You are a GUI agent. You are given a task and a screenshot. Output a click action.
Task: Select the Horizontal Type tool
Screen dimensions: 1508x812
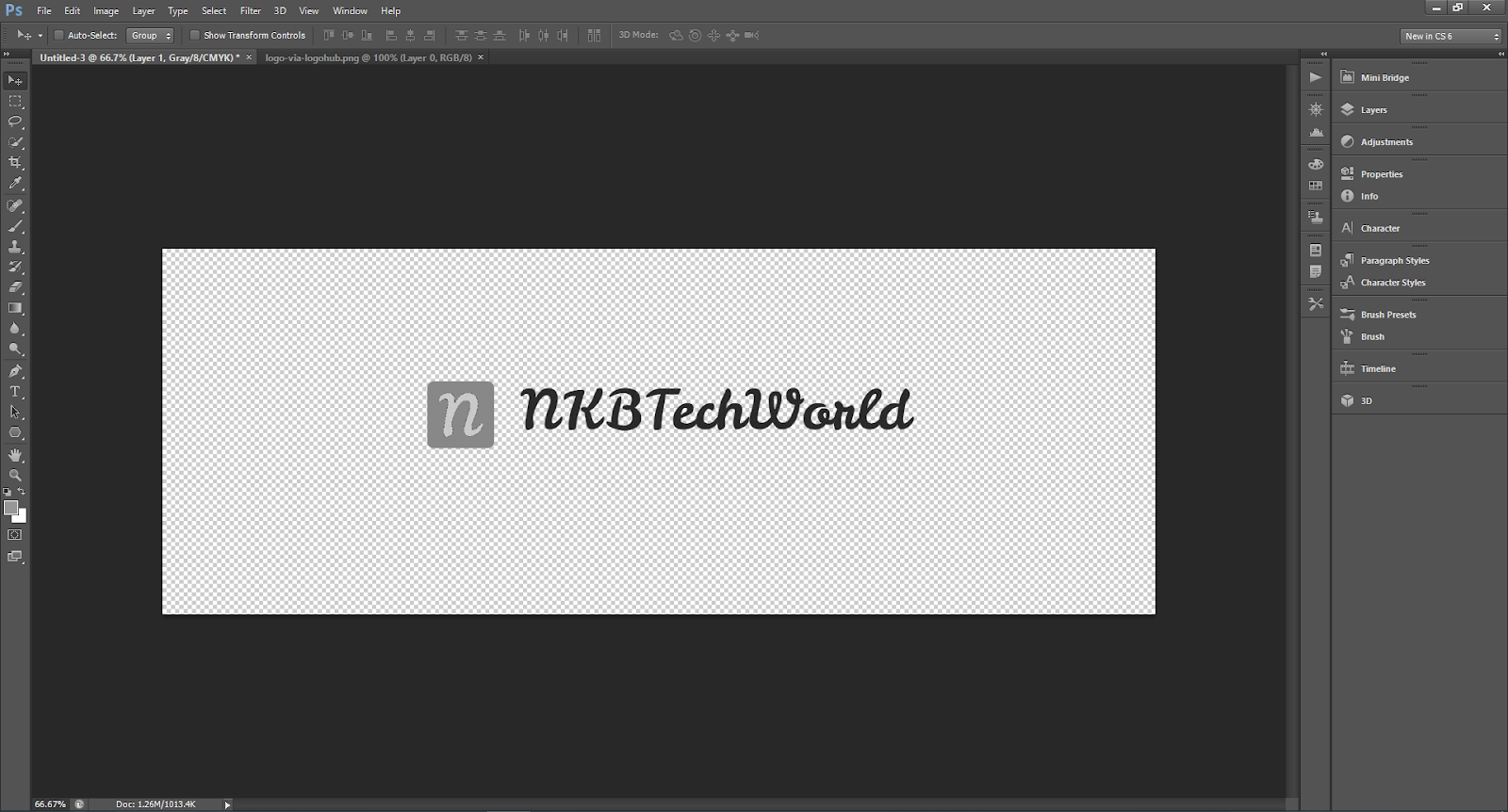click(x=15, y=392)
